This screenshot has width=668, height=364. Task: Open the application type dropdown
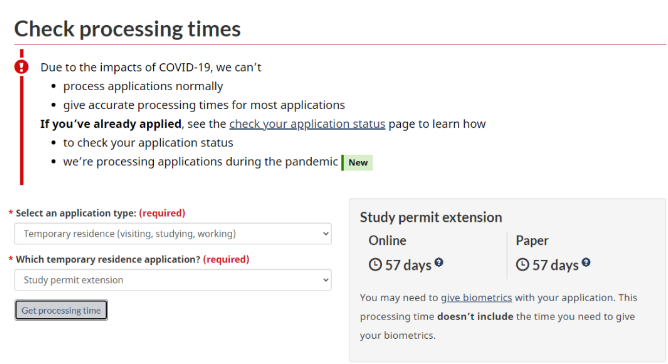[173, 234]
